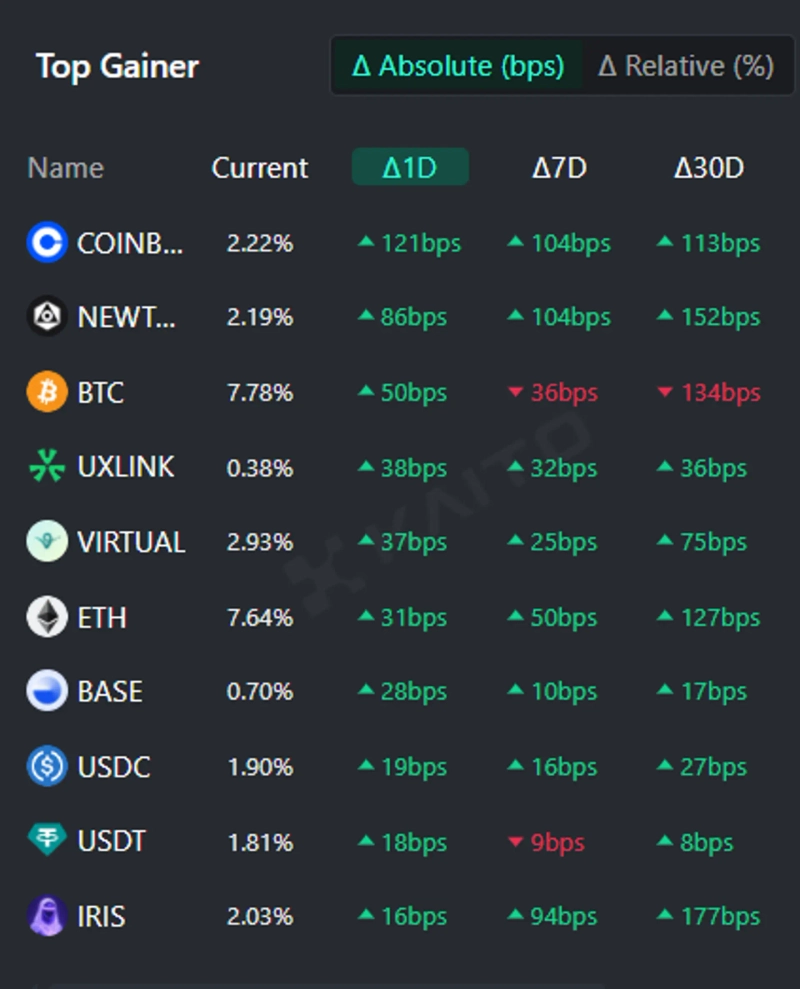
Task: Click the USDC dollar icon
Action: (47, 767)
